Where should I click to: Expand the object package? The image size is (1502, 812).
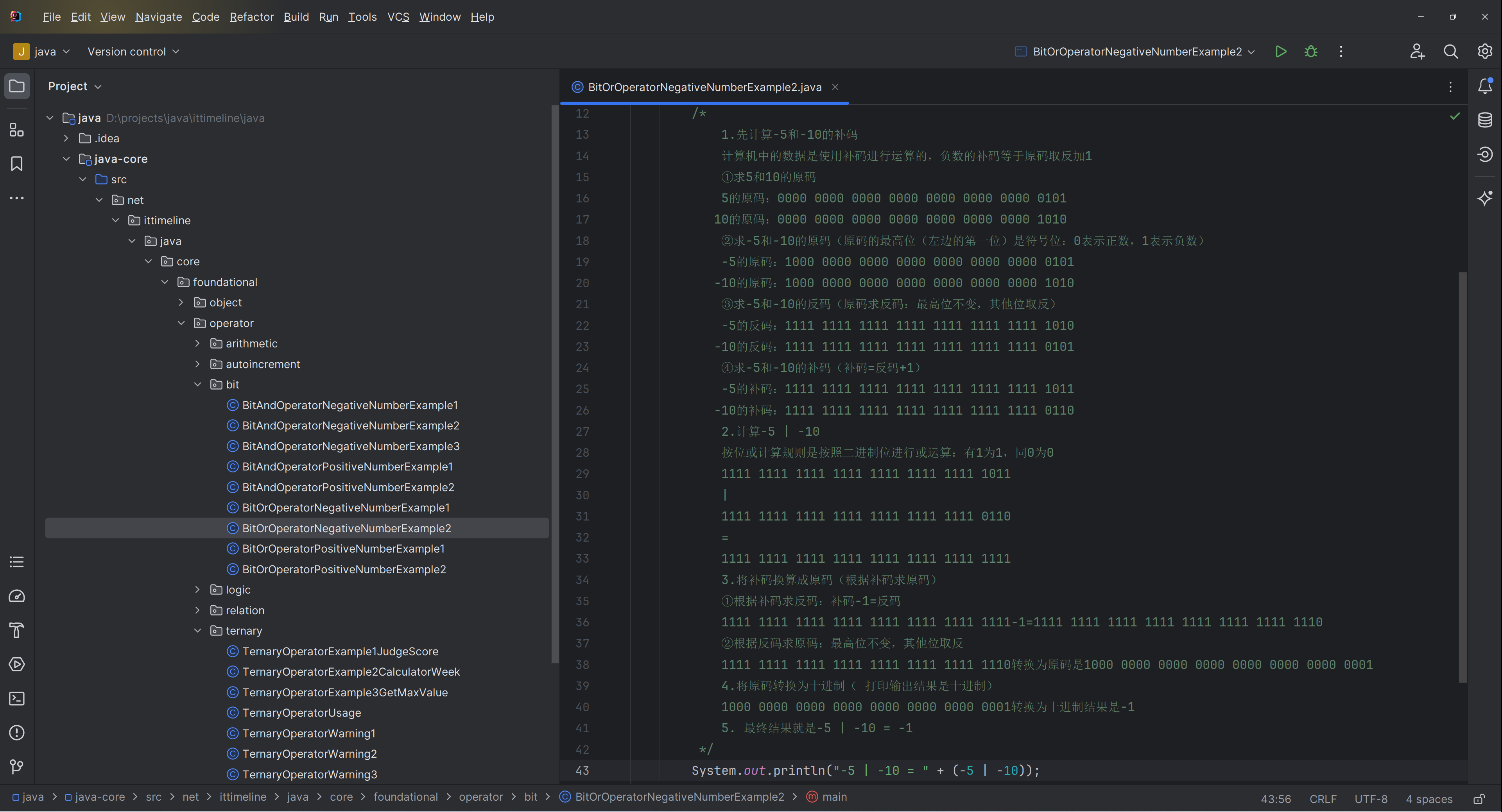point(181,302)
